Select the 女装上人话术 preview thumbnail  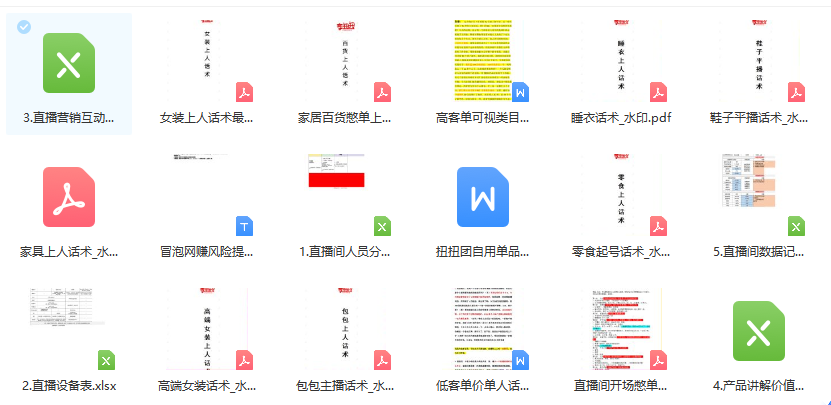pyautogui.click(x=207, y=61)
